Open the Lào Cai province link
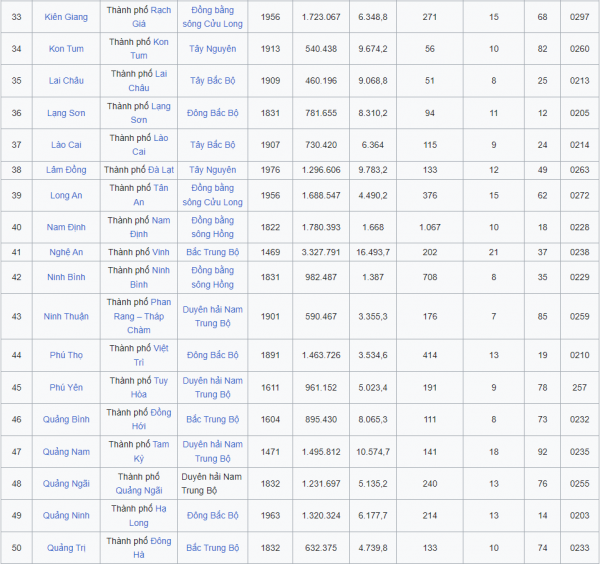Screen dimensions: 600x564 click(x=66, y=145)
